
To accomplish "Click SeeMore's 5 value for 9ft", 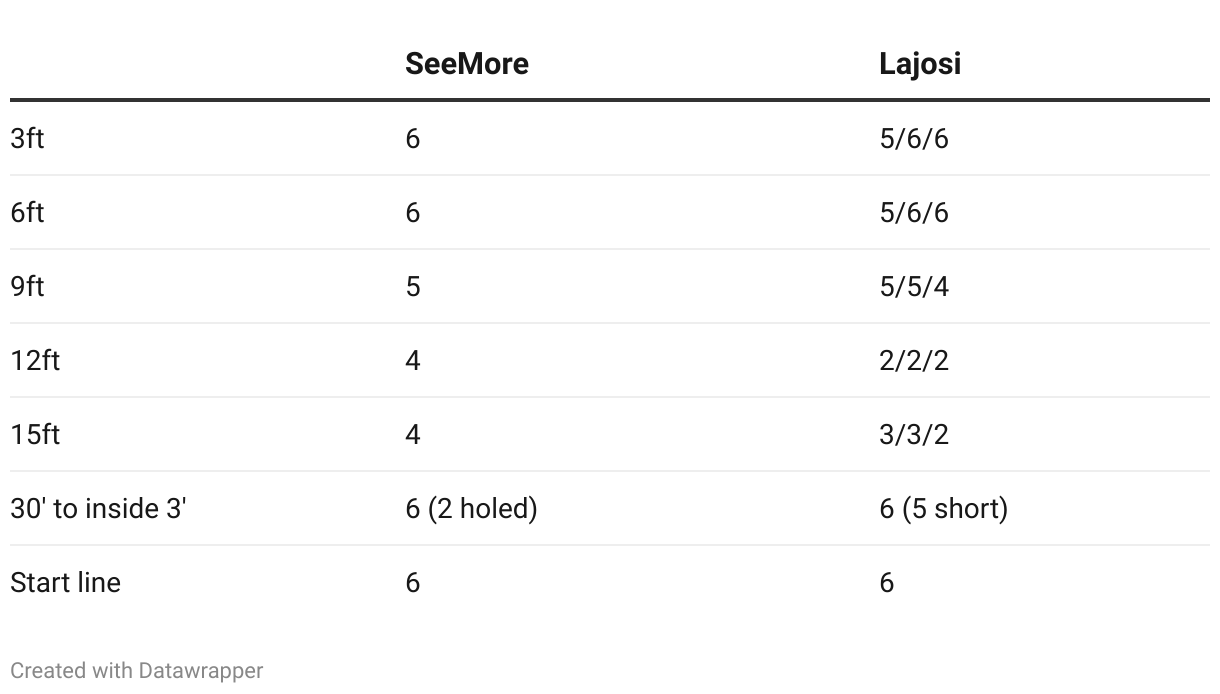I will 413,287.
